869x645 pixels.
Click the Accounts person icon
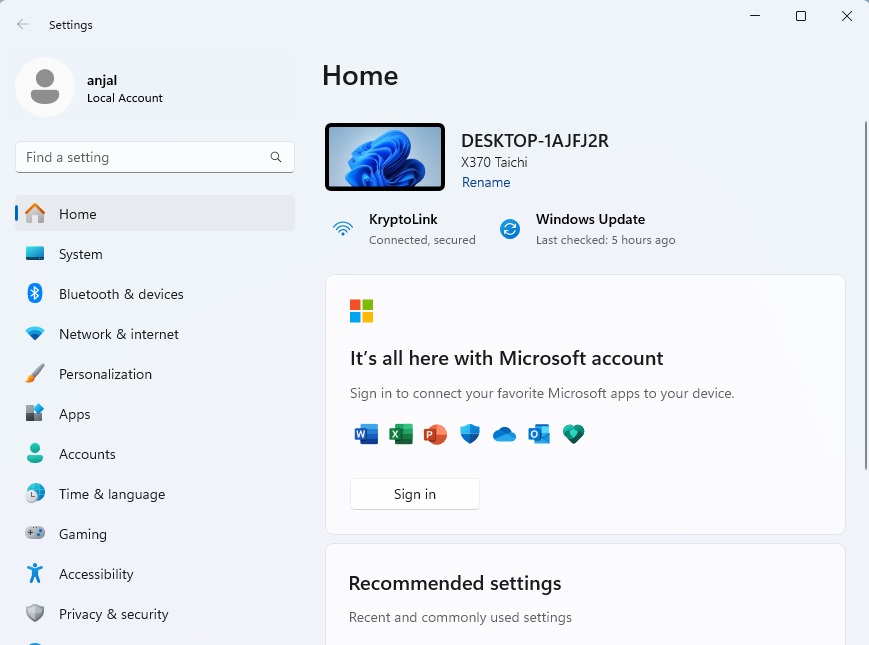pyautogui.click(x=35, y=453)
